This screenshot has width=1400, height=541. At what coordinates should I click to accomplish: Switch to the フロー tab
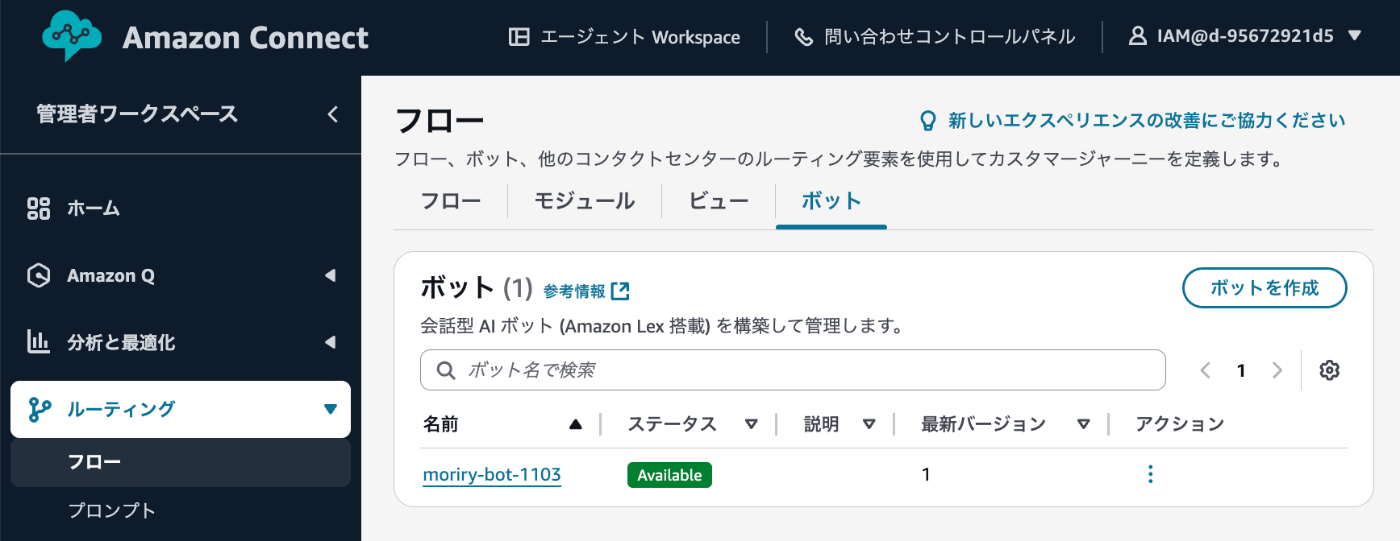[x=450, y=201]
